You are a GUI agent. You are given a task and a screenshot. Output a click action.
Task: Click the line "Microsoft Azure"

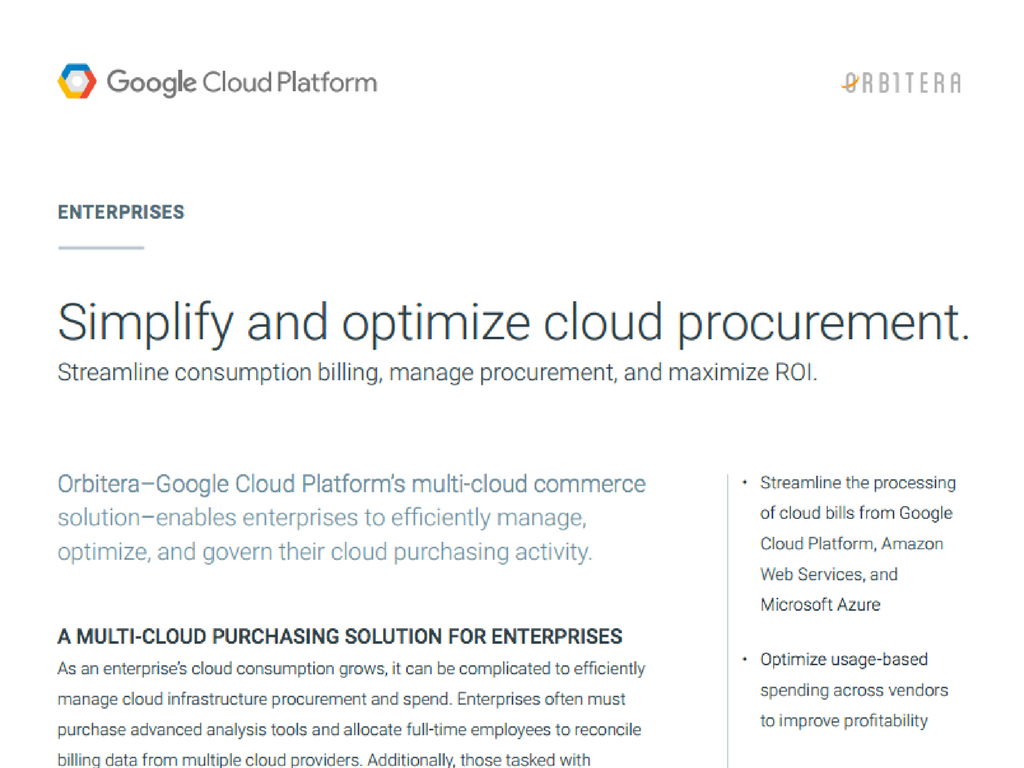820,605
